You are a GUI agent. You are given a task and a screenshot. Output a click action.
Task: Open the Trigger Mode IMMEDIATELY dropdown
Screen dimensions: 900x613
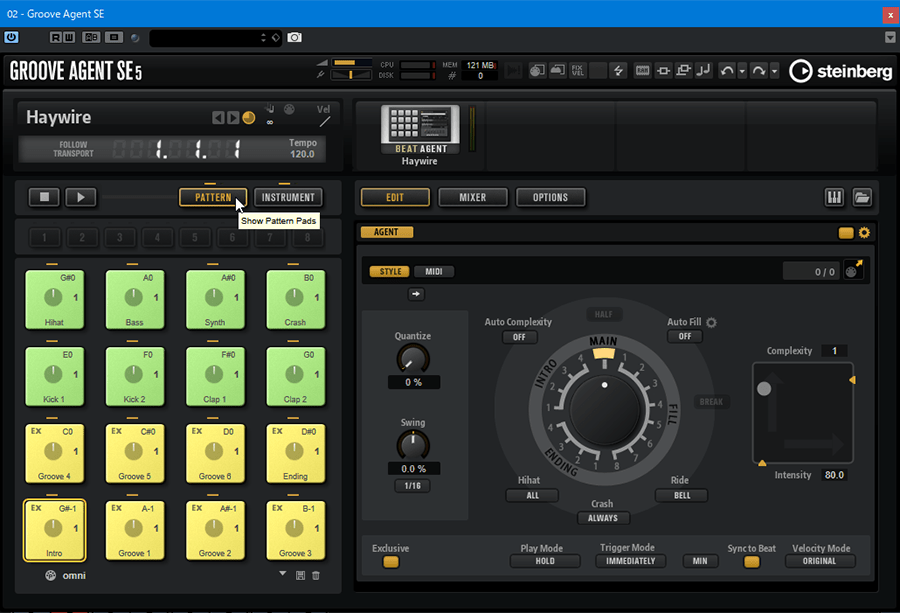click(630, 561)
